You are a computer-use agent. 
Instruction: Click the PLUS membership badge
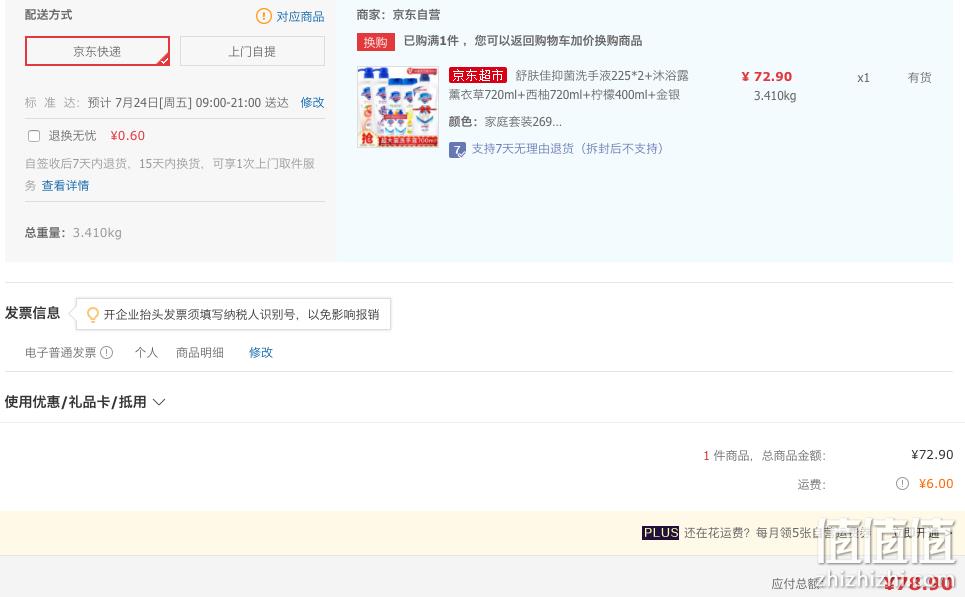[x=660, y=533]
